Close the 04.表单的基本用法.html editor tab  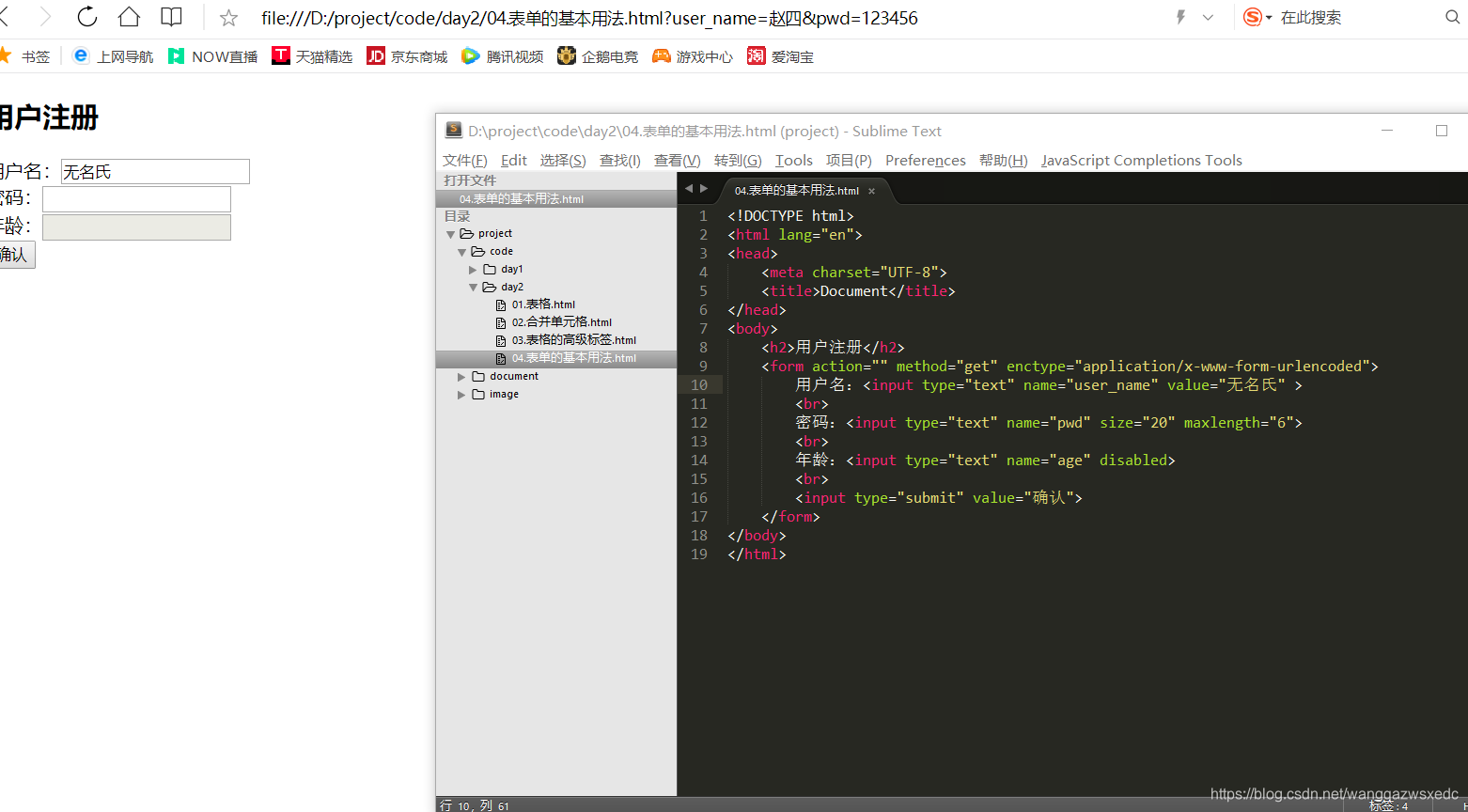coord(871,191)
